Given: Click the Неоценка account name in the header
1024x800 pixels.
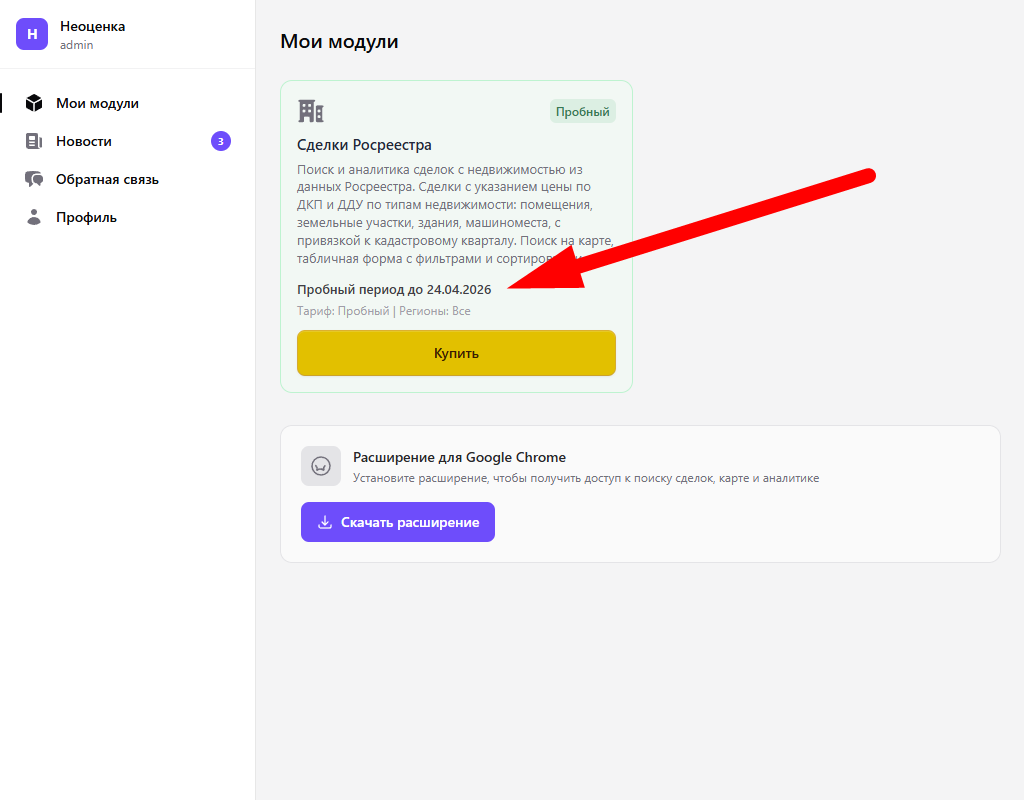Looking at the screenshot, I should [x=93, y=26].
